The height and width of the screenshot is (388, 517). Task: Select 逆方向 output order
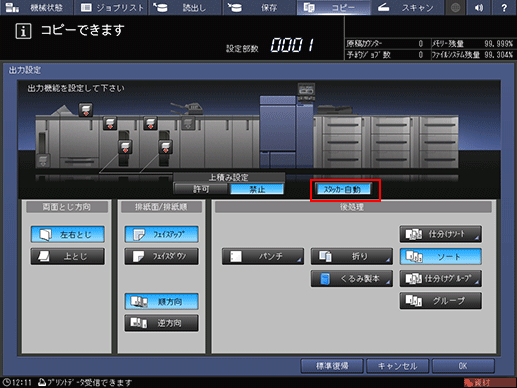pyautogui.click(x=162, y=323)
